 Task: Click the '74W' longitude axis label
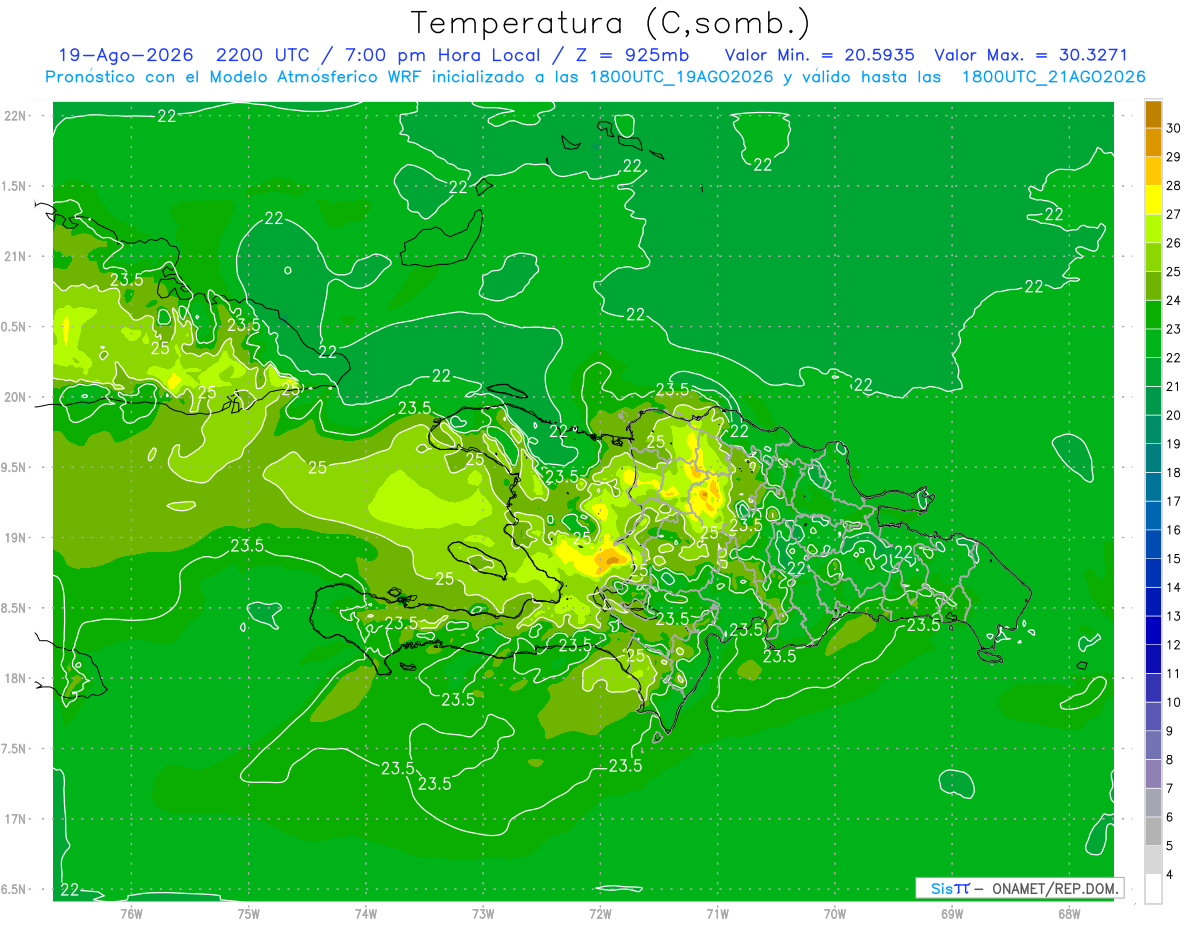click(x=365, y=913)
